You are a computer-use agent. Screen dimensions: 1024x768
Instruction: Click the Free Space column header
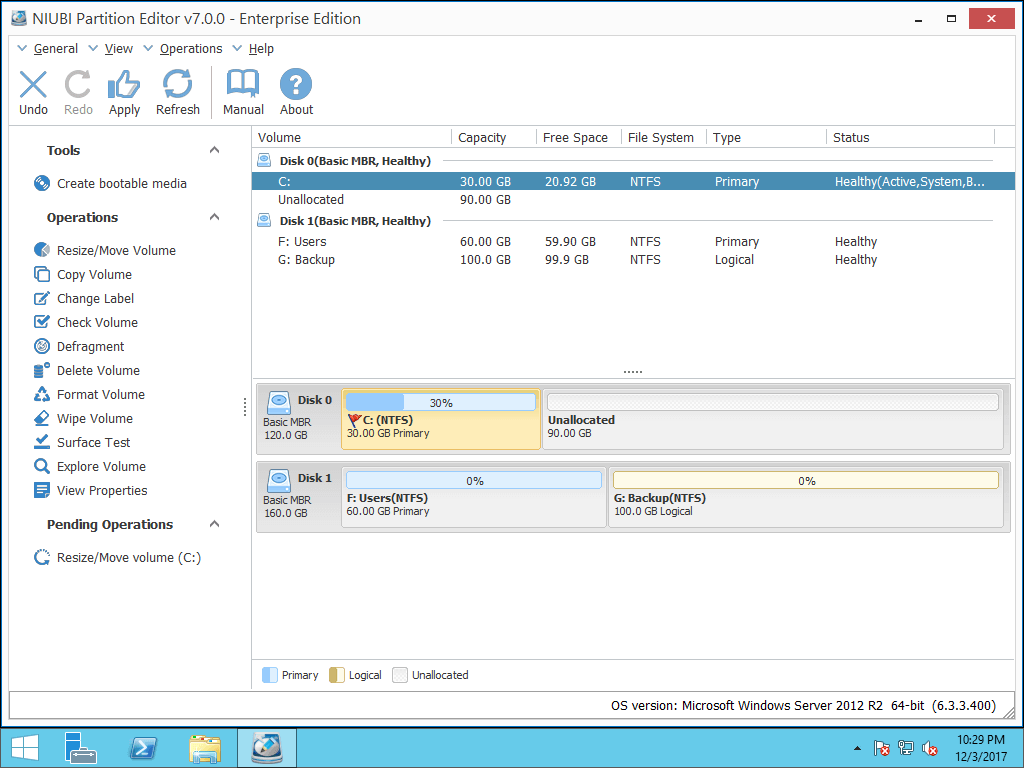point(579,137)
